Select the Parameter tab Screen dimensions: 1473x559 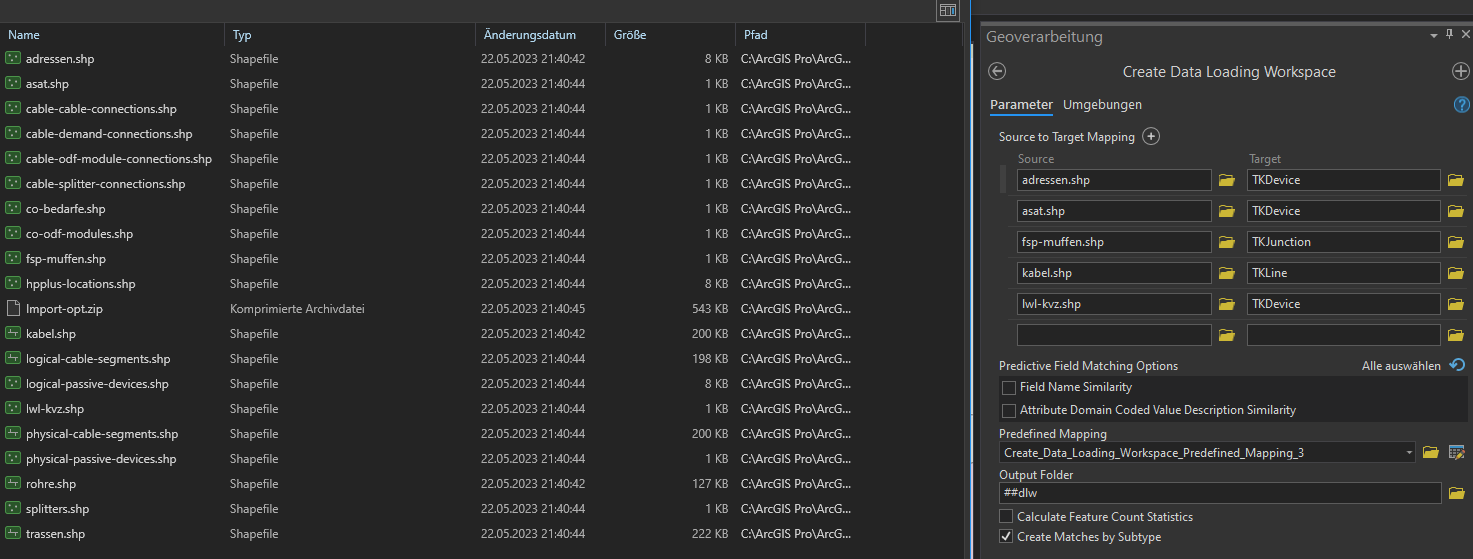(x=1021, y=104)
